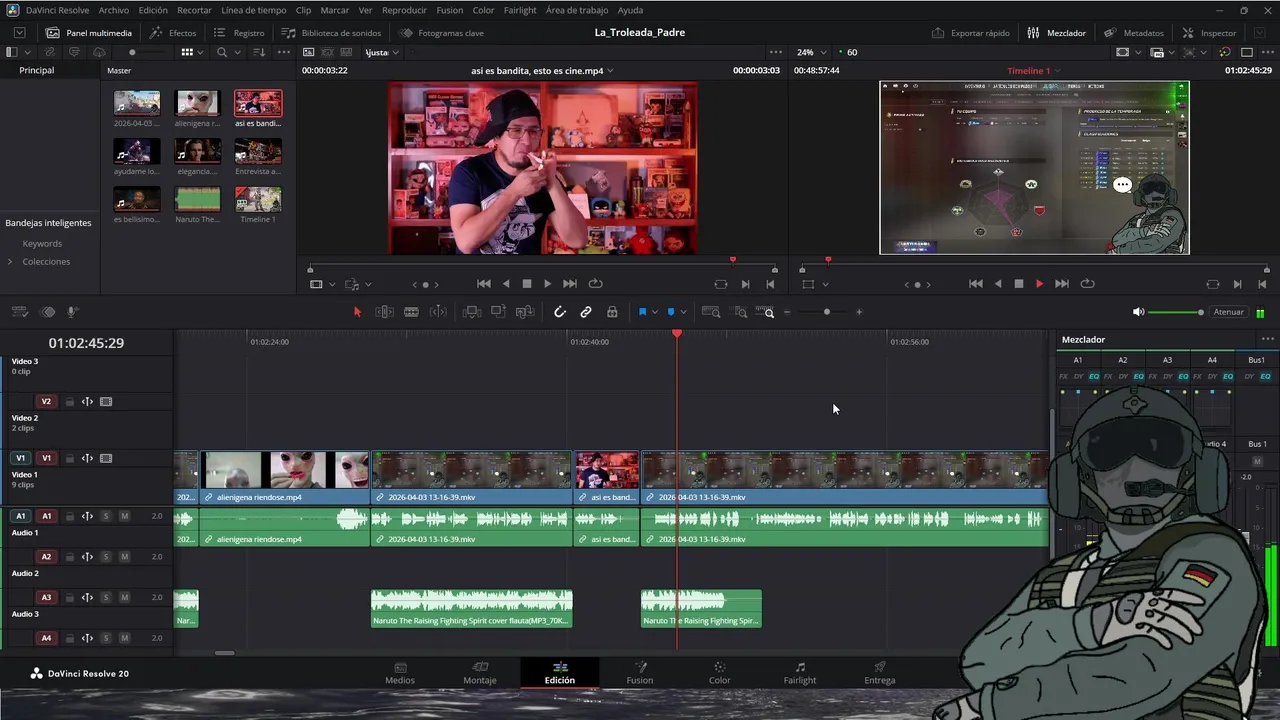Toggle loop in the source viewer
The width and height of the screenshot is (1280, 720).
tap(596, 284)
